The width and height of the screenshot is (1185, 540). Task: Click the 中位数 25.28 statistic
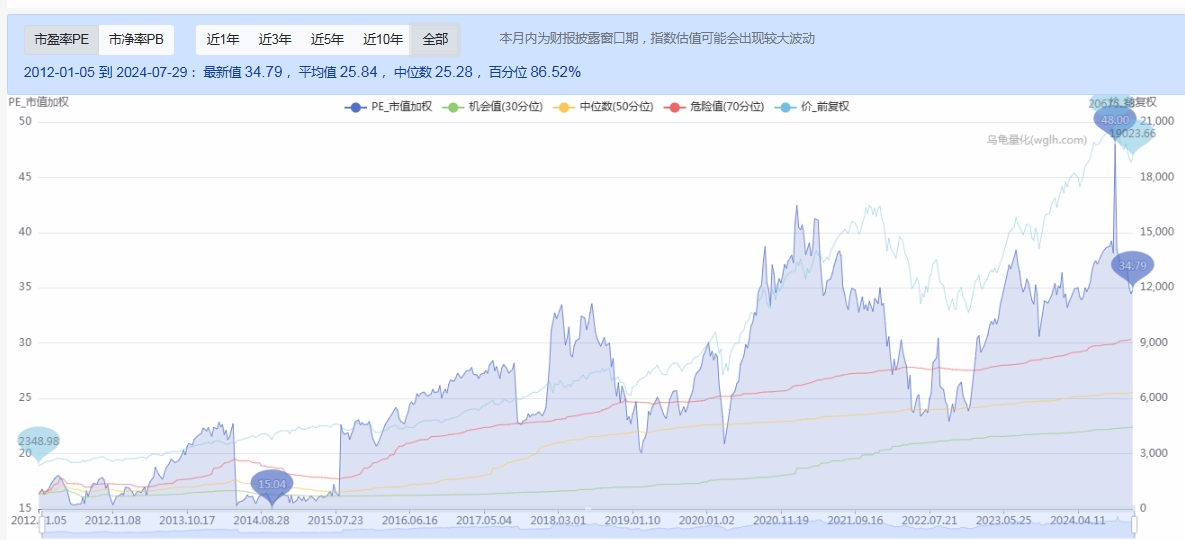point(434,73)
